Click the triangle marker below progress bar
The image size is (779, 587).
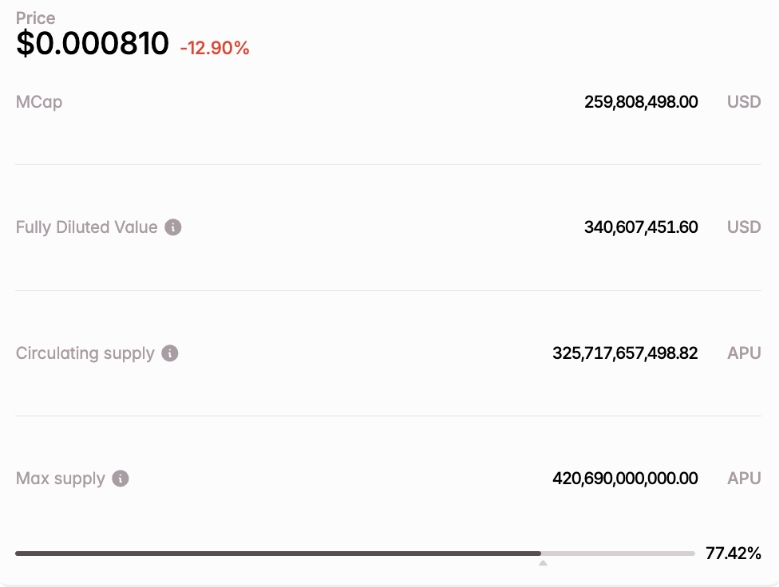pos(543,563)
